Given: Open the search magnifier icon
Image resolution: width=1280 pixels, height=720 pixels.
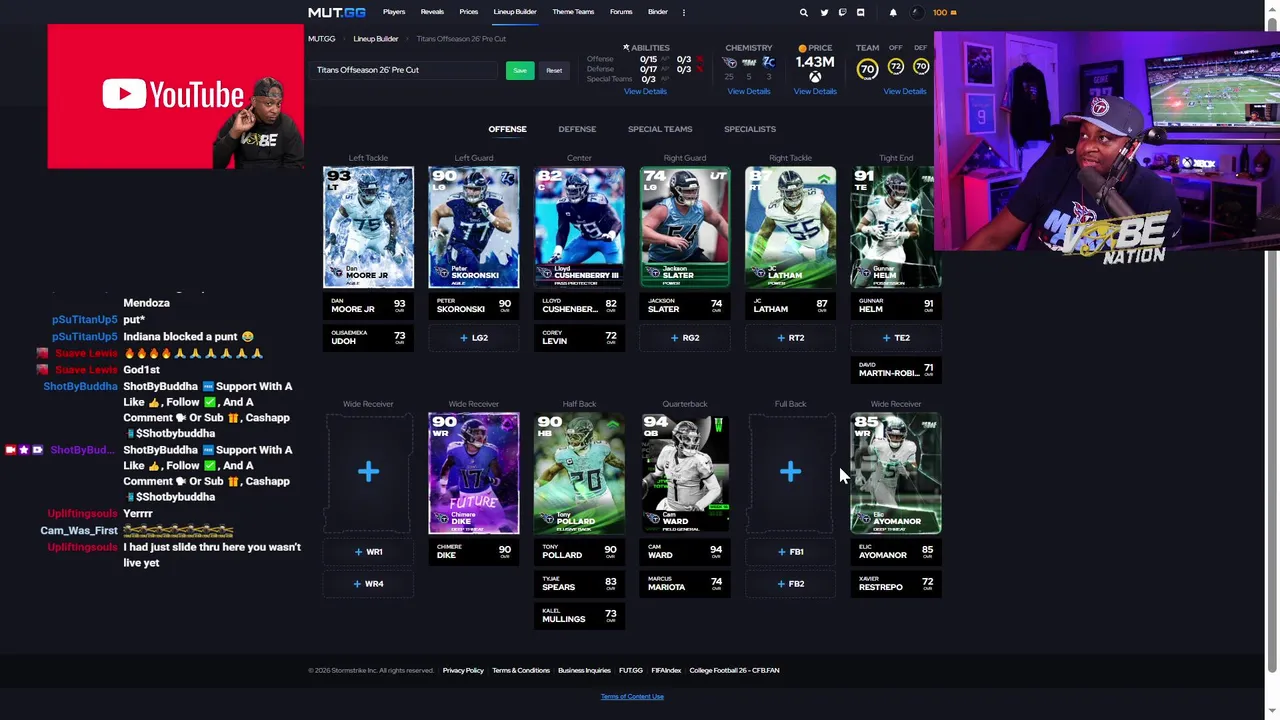Looking at the screenshot, I should coord(803,13).
